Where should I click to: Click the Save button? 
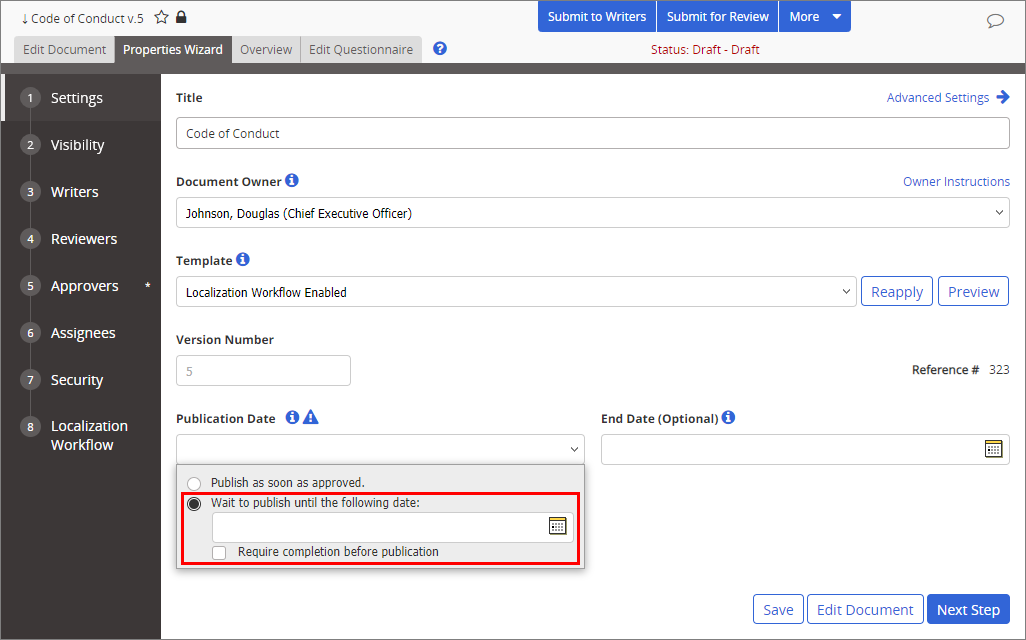tap(778, 609)
